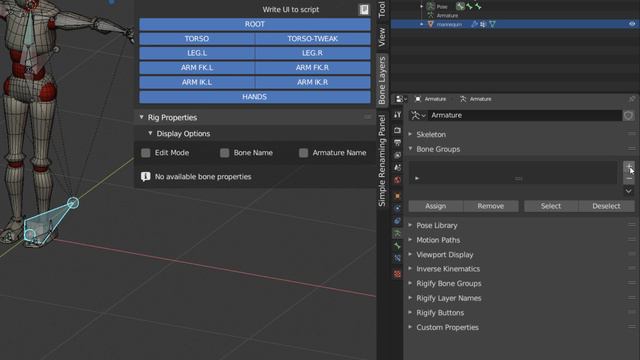640x360 pixels.
Task: Click the plus icon to add bone group
Action: coord(629,167)
